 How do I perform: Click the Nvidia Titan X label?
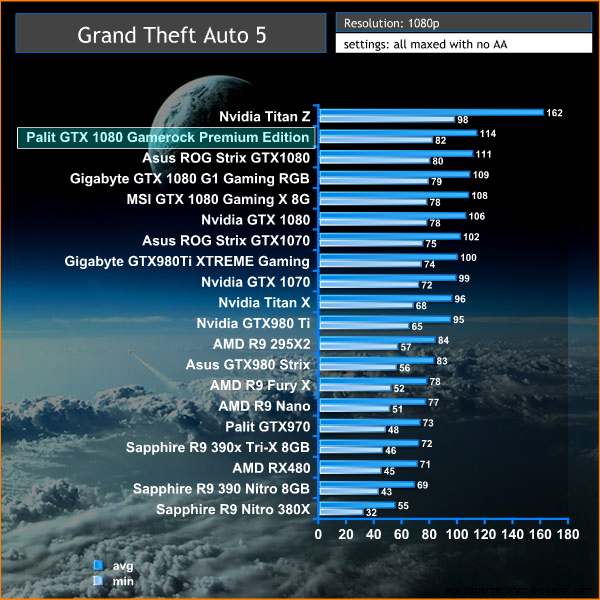264,303
